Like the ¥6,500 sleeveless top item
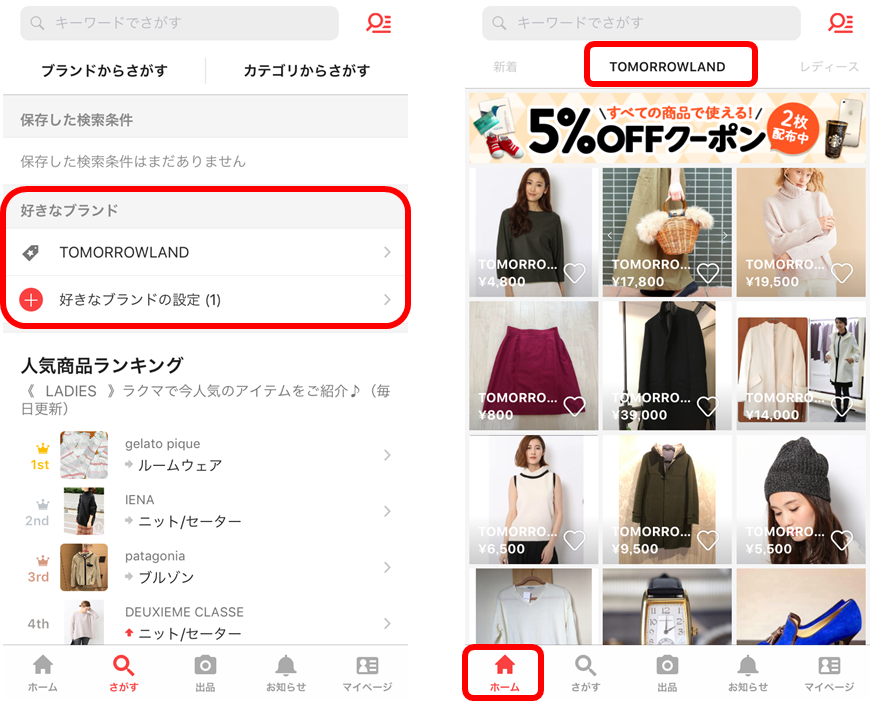The height and width of the screenshot is (701, 870). pyautogui.click(x=574, y=539)
